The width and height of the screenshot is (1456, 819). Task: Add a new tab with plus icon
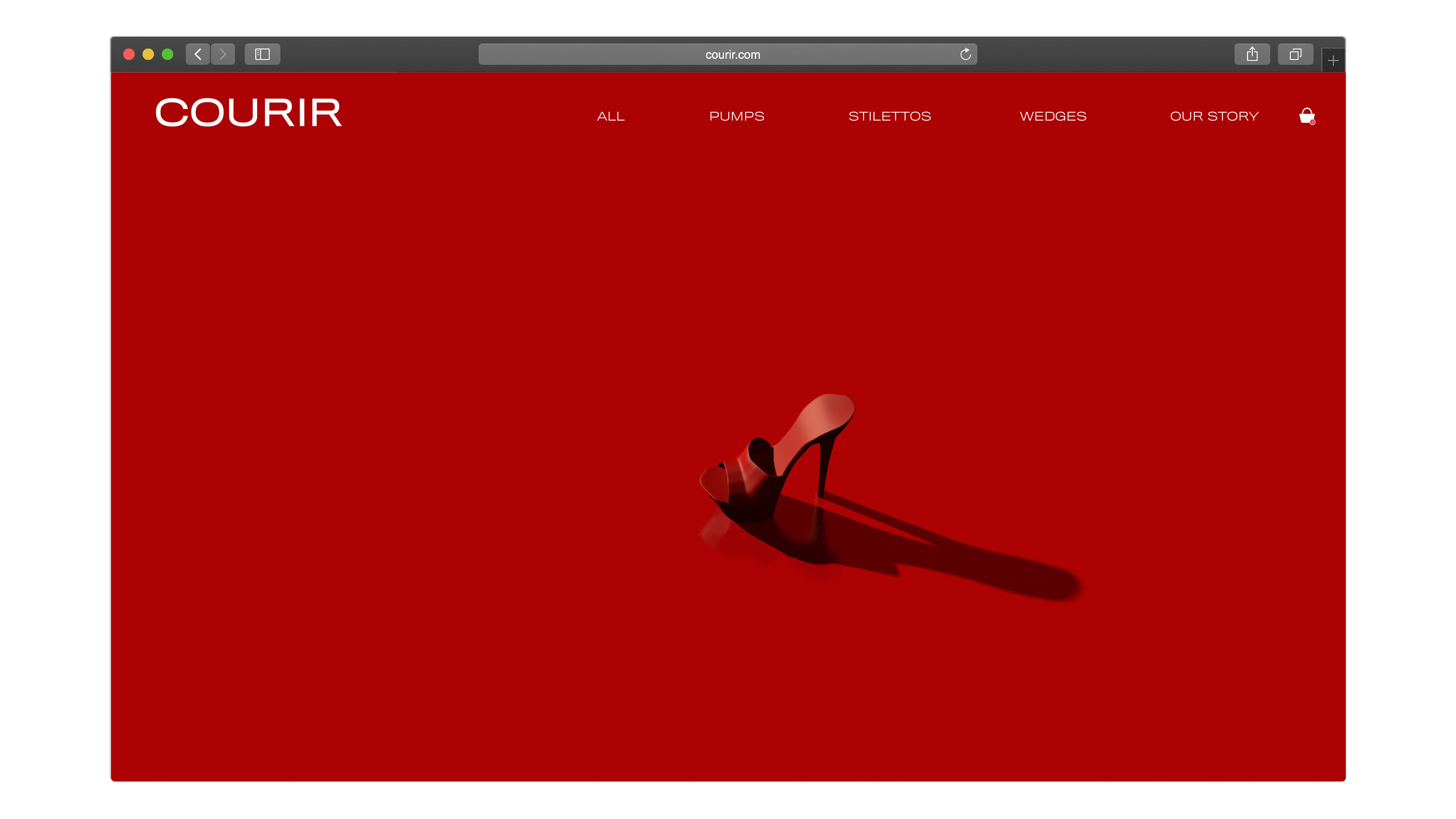tap(1334, 61)
